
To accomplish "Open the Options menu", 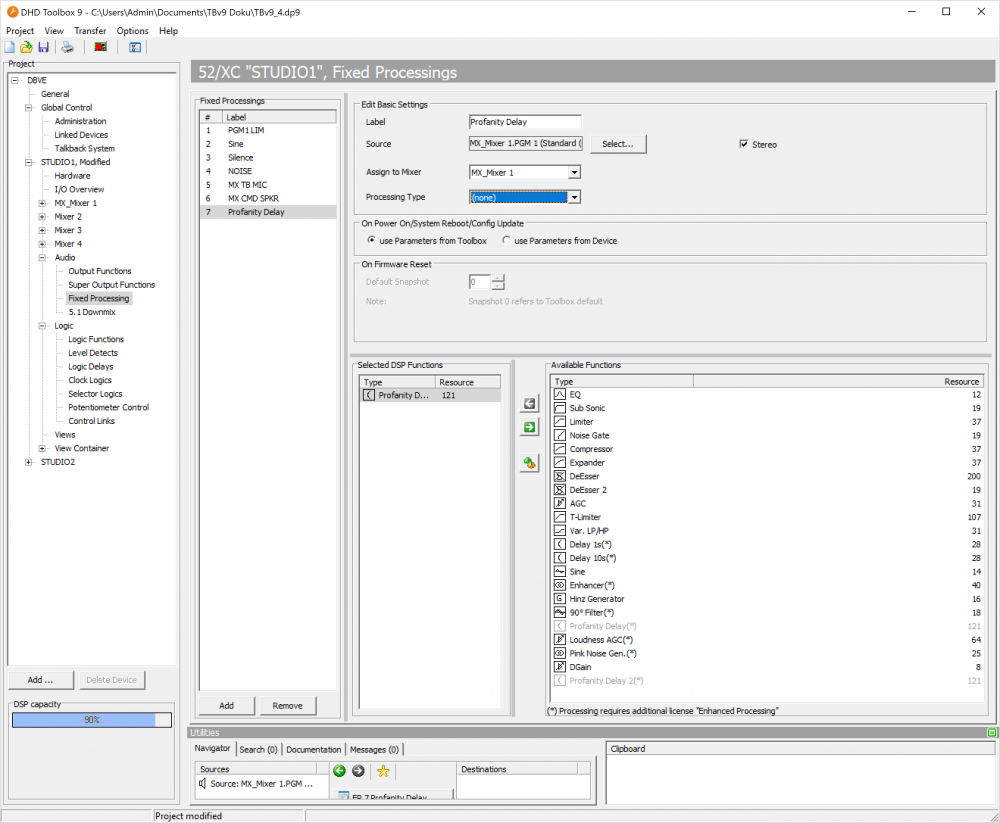I will click(x=132, y=31).
